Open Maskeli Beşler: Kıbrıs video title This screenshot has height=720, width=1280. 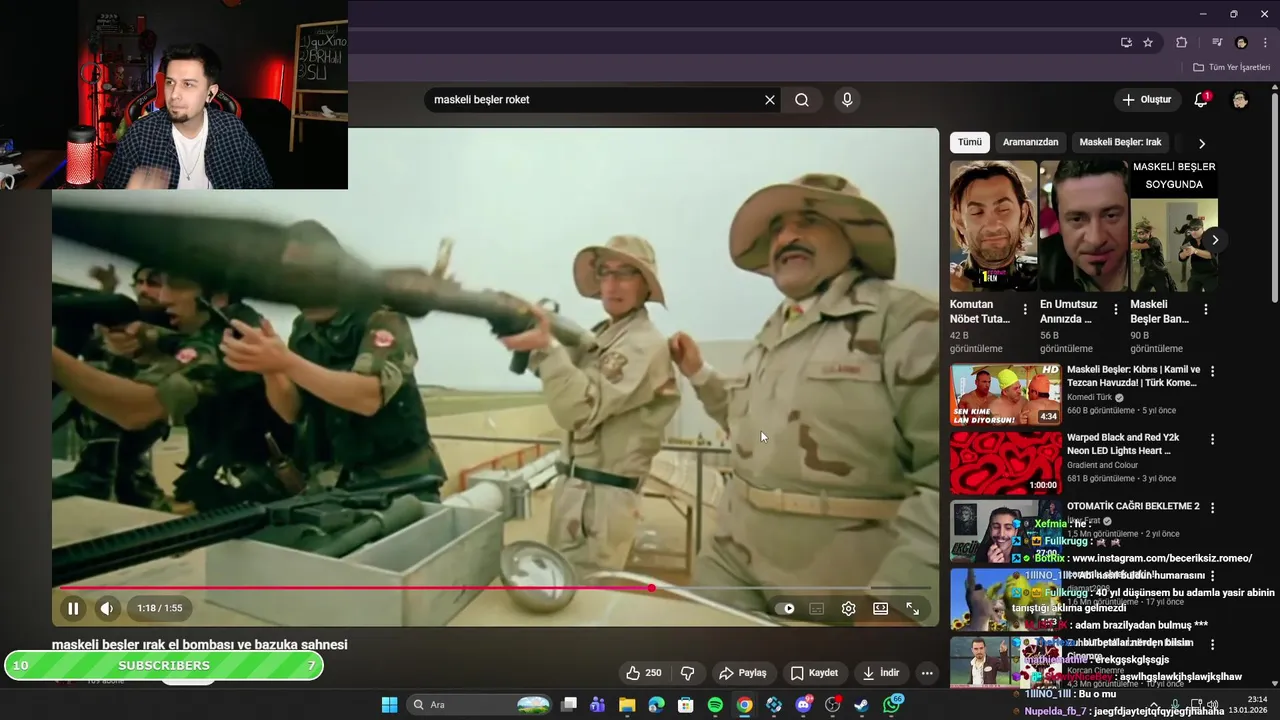click(x=1133, y=376)
